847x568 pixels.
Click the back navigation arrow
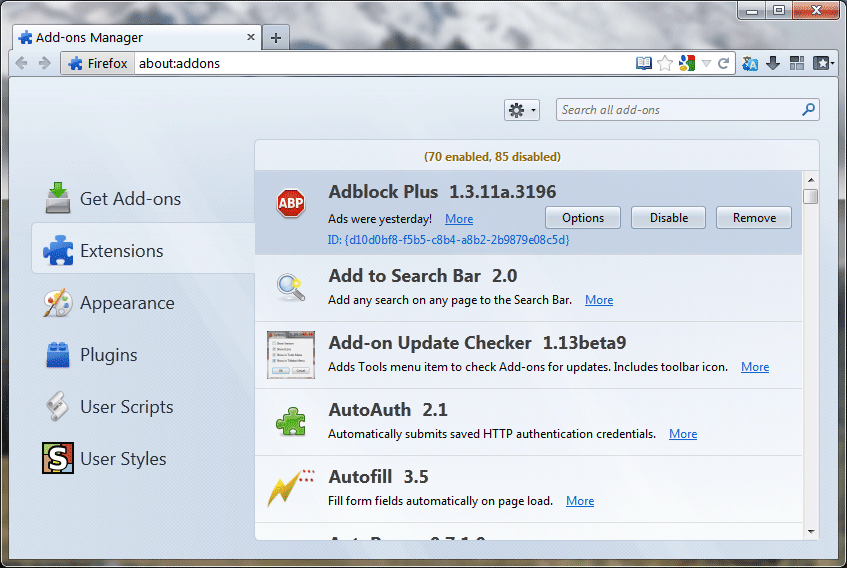pyautogui.click(x=22, y=63)
